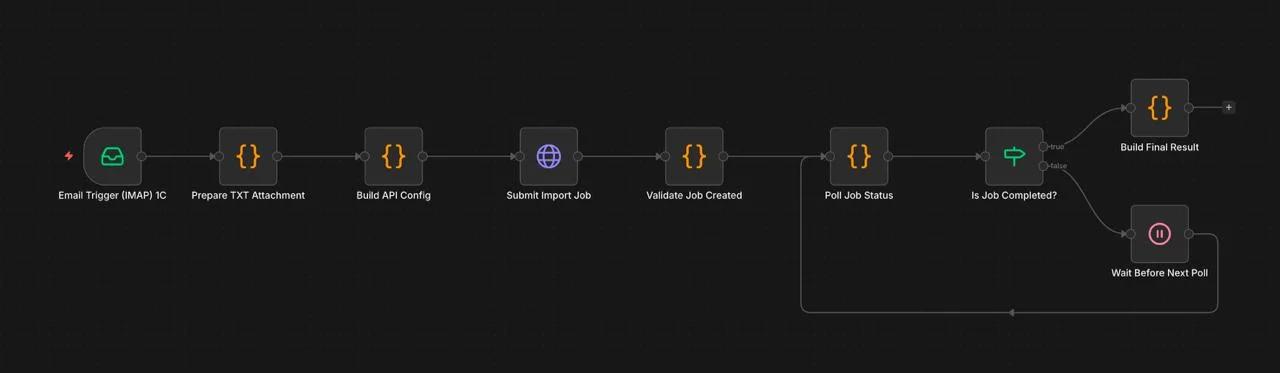Viewport: 1280px width, 373px height.
Task: Open the Is Job Completed? IF node
Action: coord(1014,156)
